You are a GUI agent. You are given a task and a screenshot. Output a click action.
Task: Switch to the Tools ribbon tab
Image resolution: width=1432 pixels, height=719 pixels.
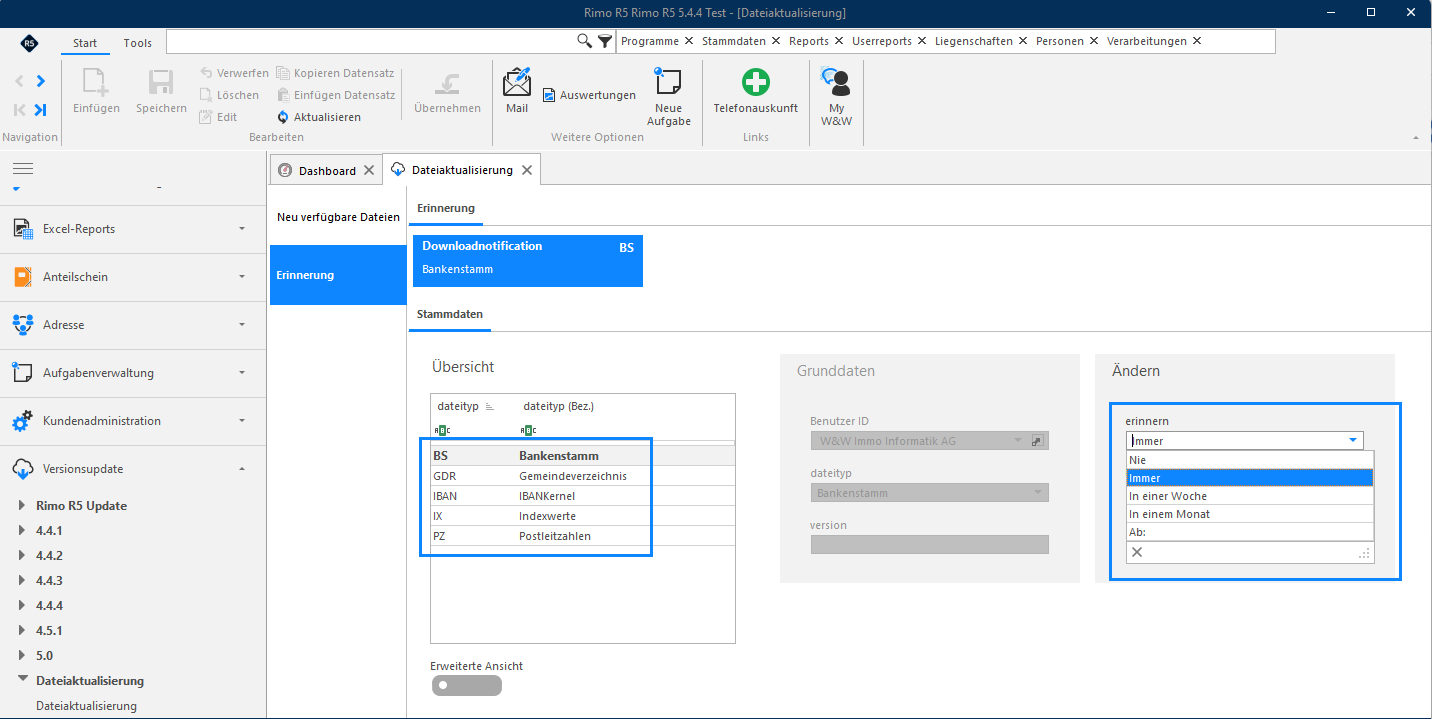tap(138, 43)
